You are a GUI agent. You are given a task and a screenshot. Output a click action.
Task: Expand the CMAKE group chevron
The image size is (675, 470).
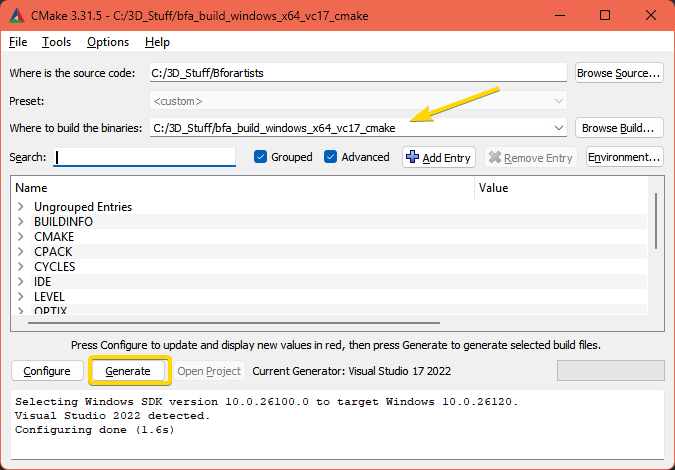pyautogui.click(x=21, y=237)
